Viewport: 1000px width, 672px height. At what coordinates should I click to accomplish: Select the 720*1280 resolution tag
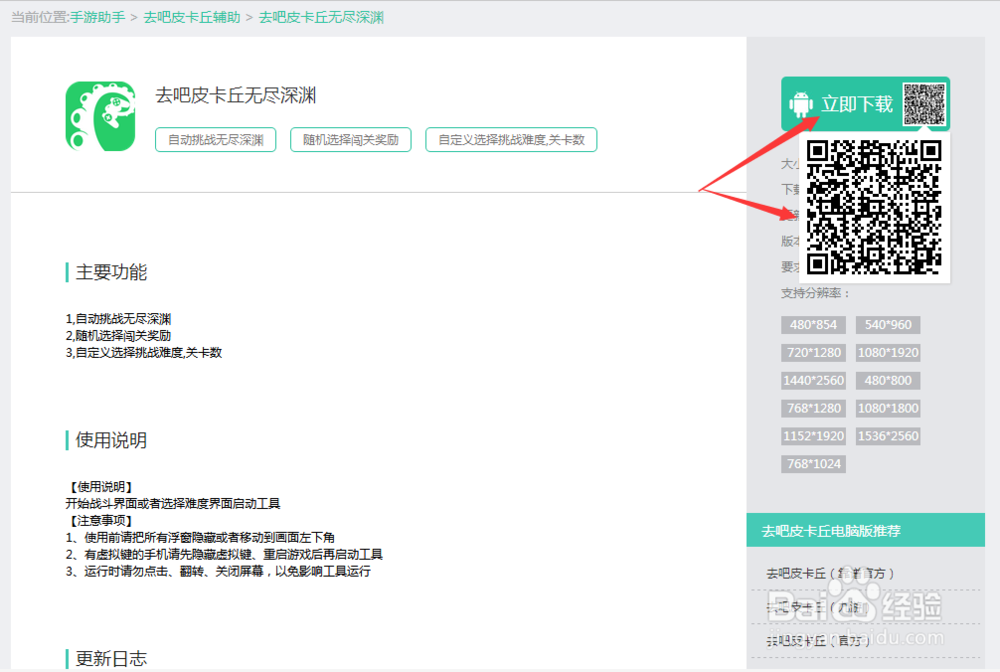[813, 353]
